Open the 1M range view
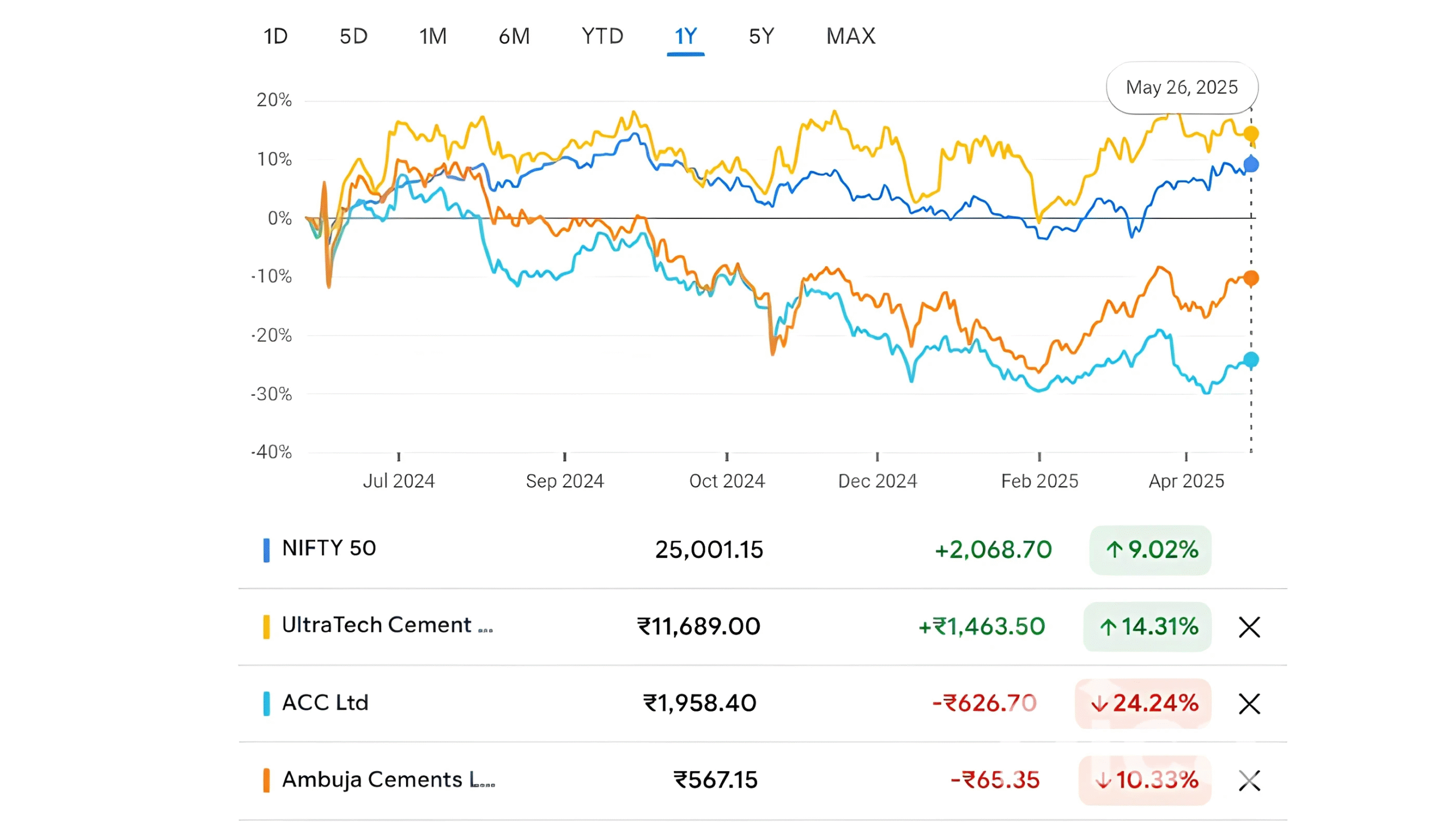The image size is (1456, 832). 433,36
